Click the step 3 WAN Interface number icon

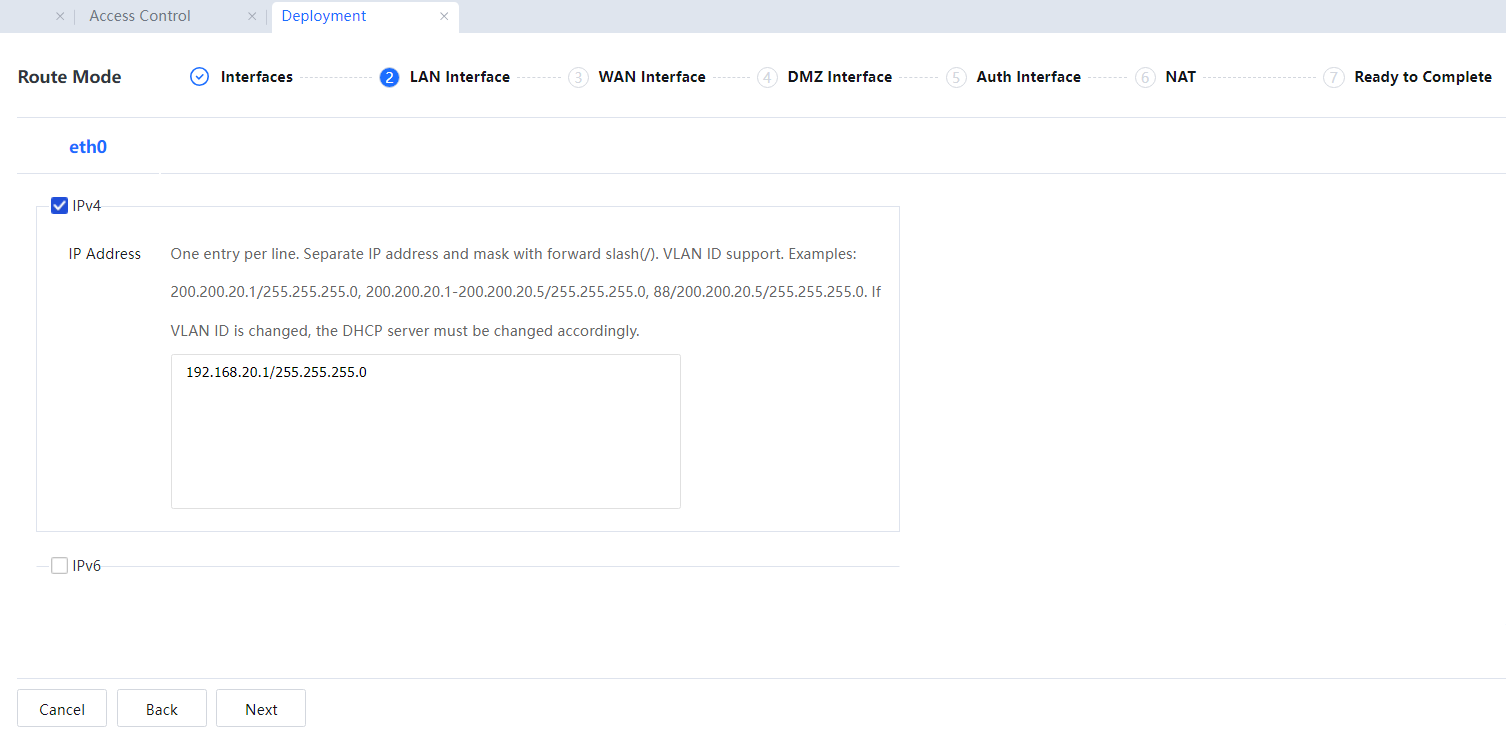pos(578,77)
